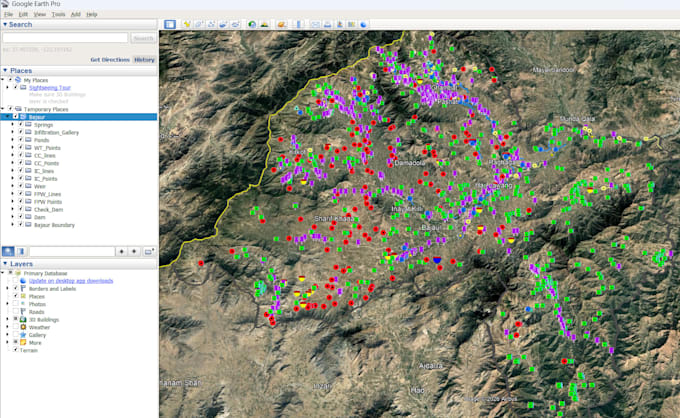Uncheck the Springs layer checkbox
The image size is (680, 418).
[20, 124]
